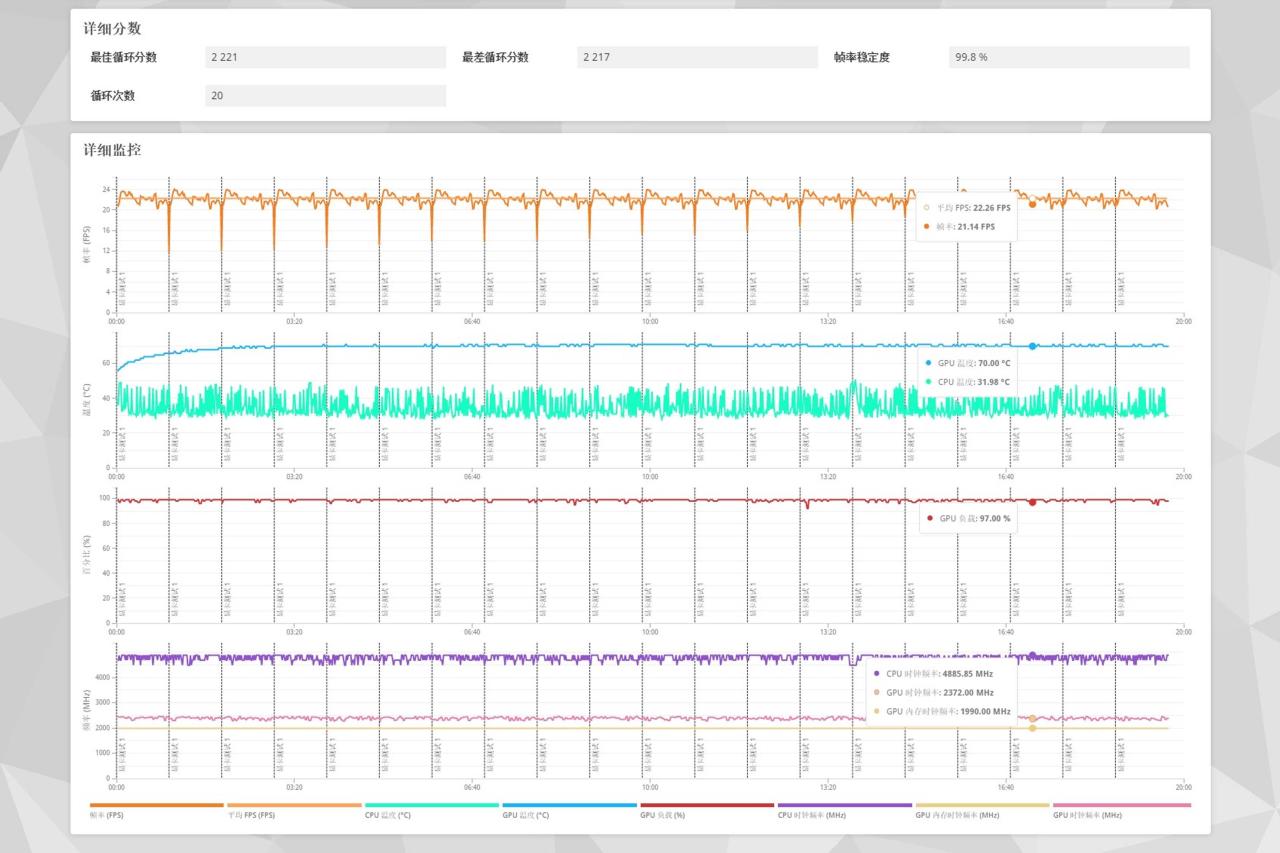Click the blue GPU temperature data point marker

pyautogui.click(x=1032, y=346)
